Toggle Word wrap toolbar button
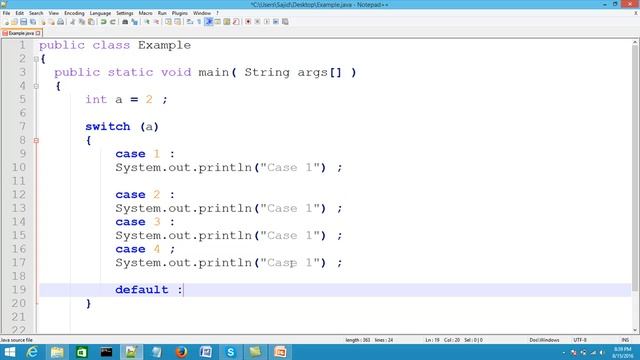The image size is (640, 360). click(x=190, y=22)
